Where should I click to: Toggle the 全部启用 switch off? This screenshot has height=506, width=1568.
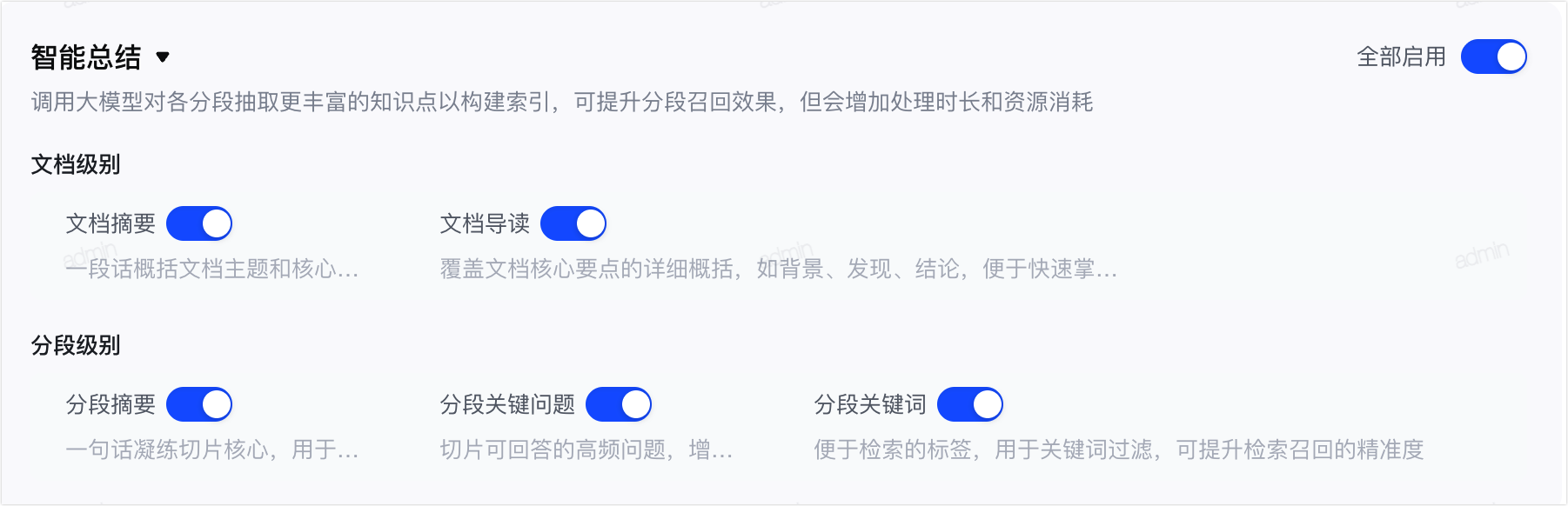click(1493, 57)
